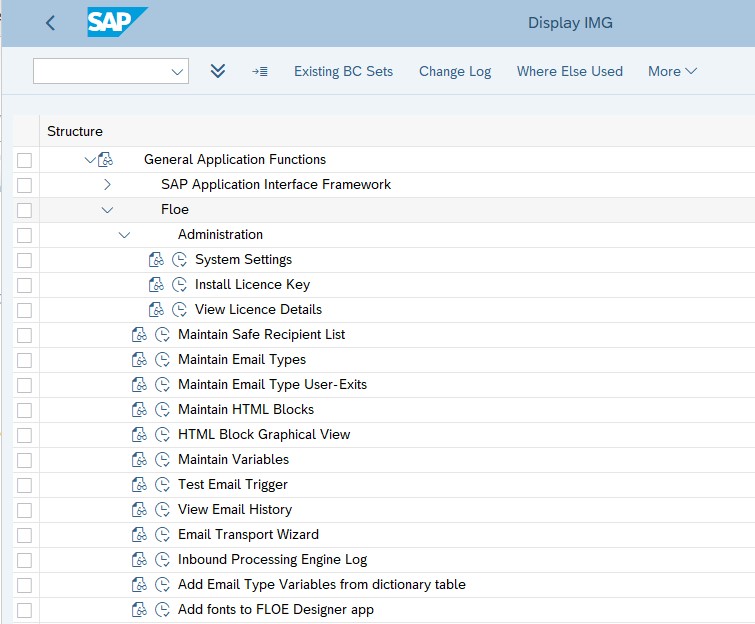
Task: Expand SAP Application Interface Framework node
Action: [x=107, y=184]
